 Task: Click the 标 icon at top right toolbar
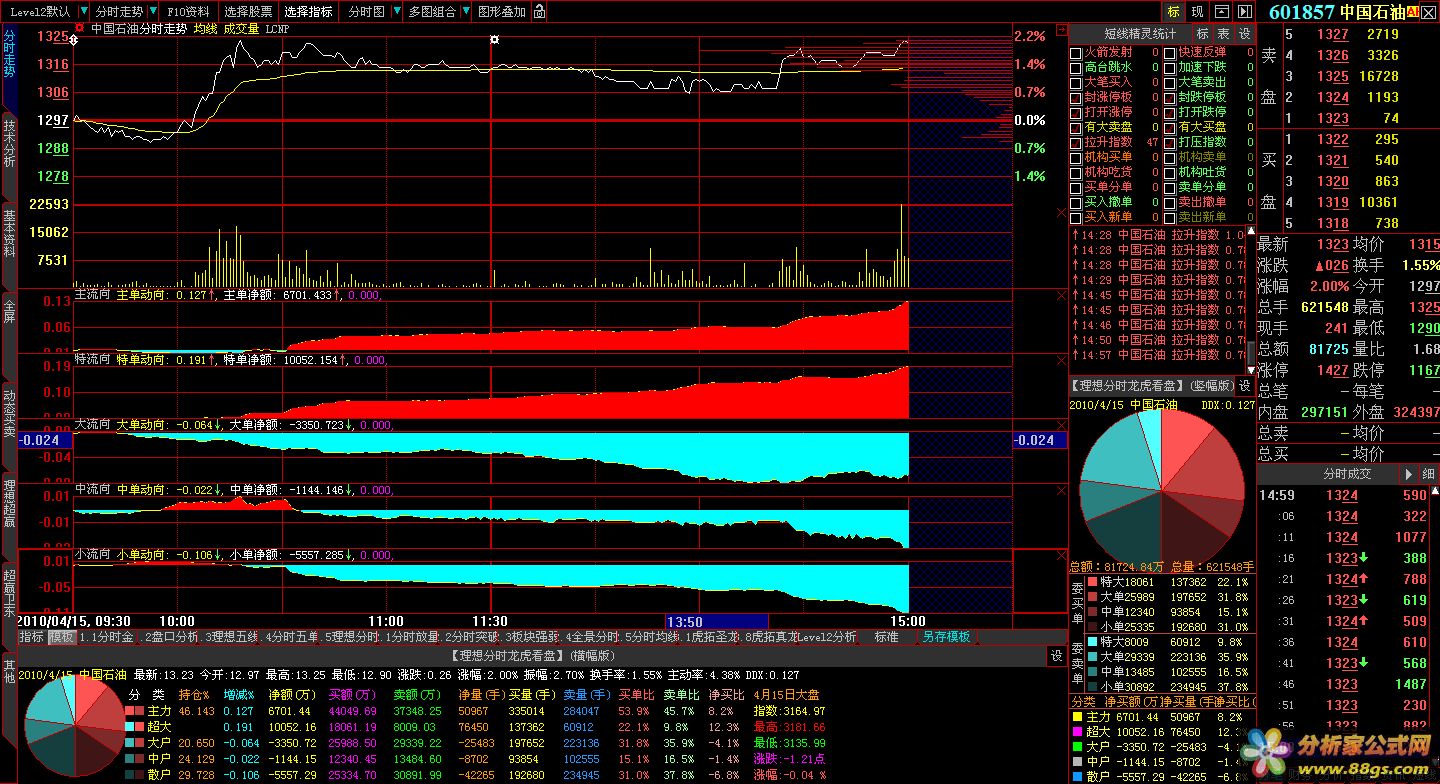point(1173,11)
